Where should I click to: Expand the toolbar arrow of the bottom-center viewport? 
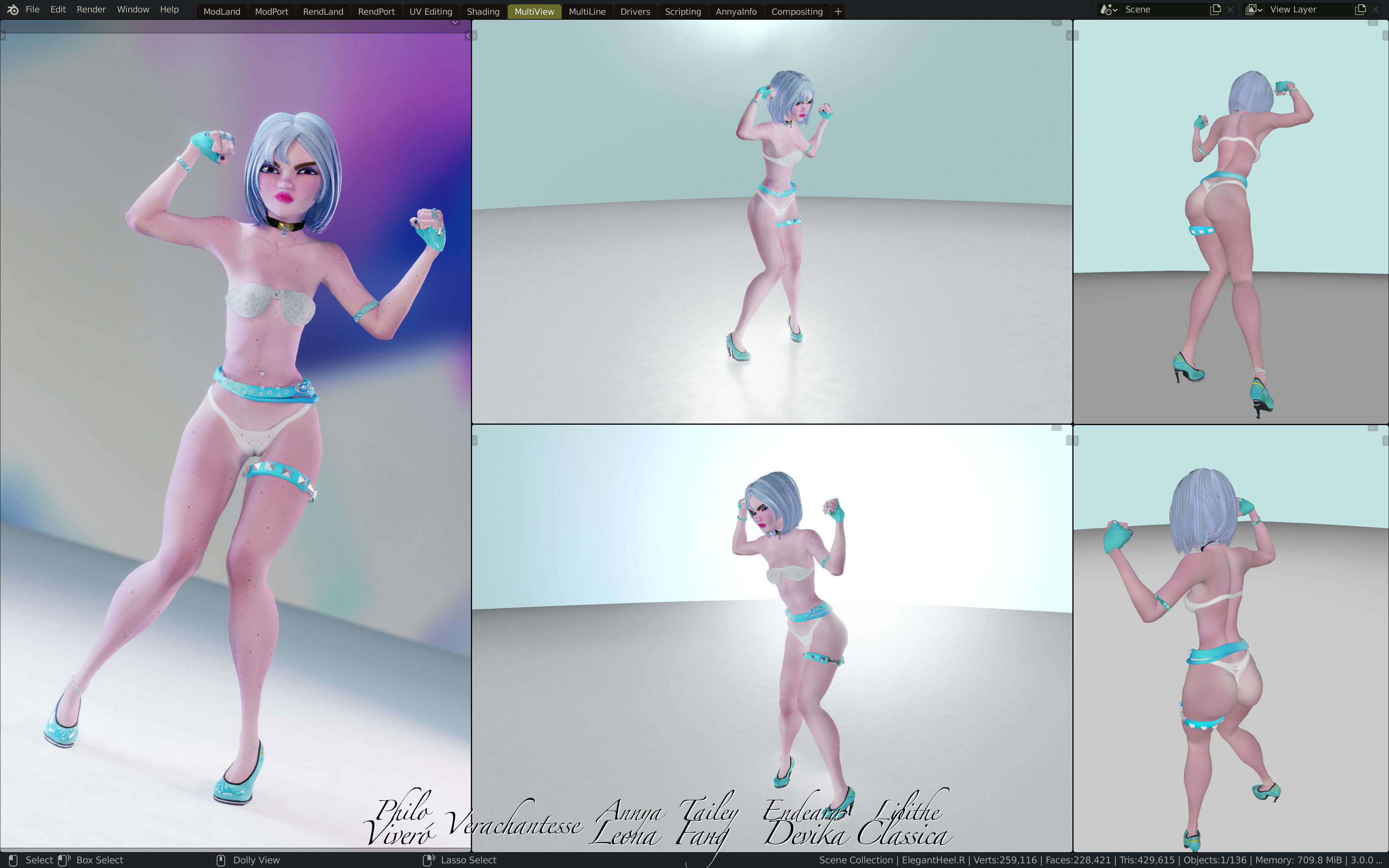[474, 440]
